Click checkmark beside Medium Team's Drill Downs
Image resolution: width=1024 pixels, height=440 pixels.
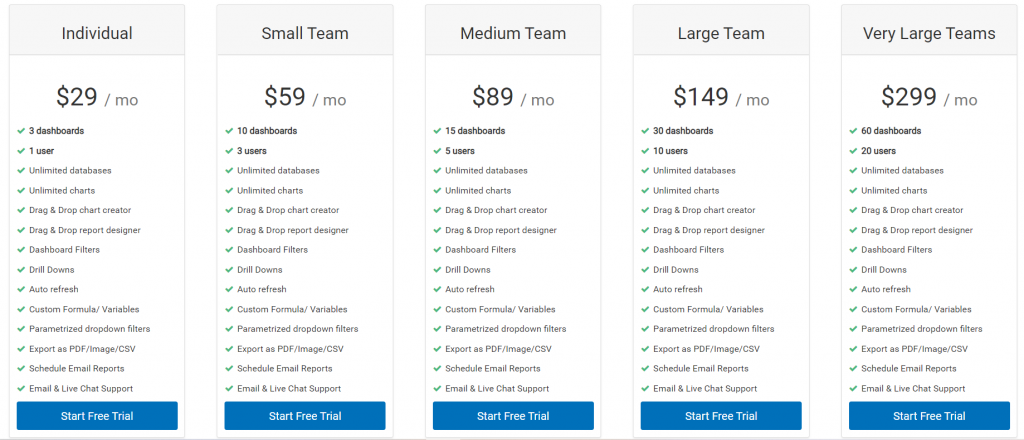click(x=437, y=270)
